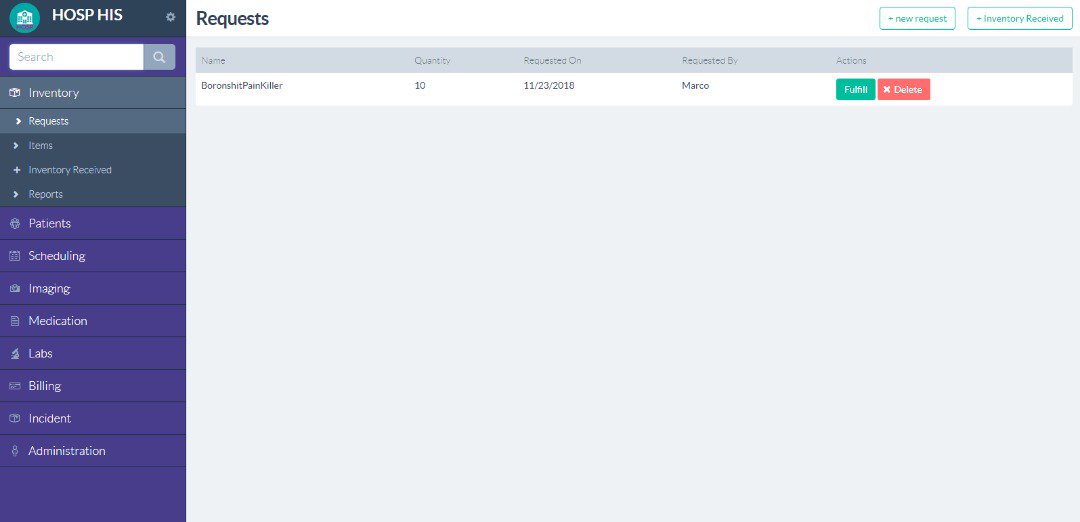Click the date 11/23/2018
The width and height of the screenshot is (1080, 522).
(x=549, y=86)
